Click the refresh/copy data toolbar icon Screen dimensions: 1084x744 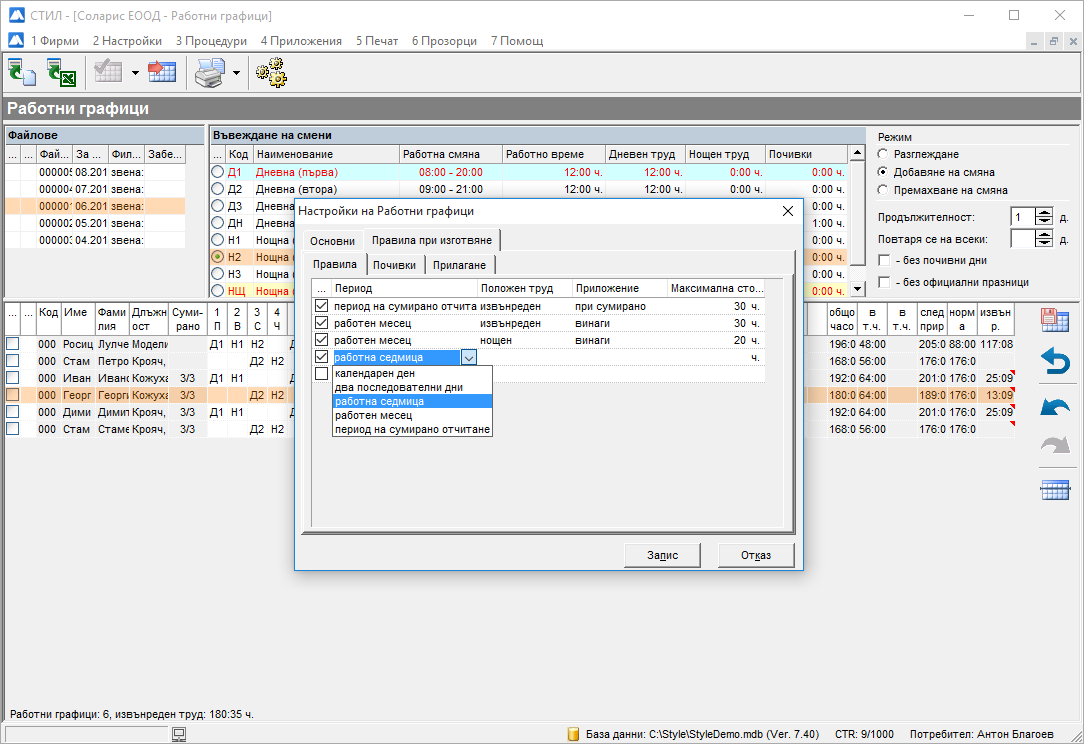(x=21, y=72)
